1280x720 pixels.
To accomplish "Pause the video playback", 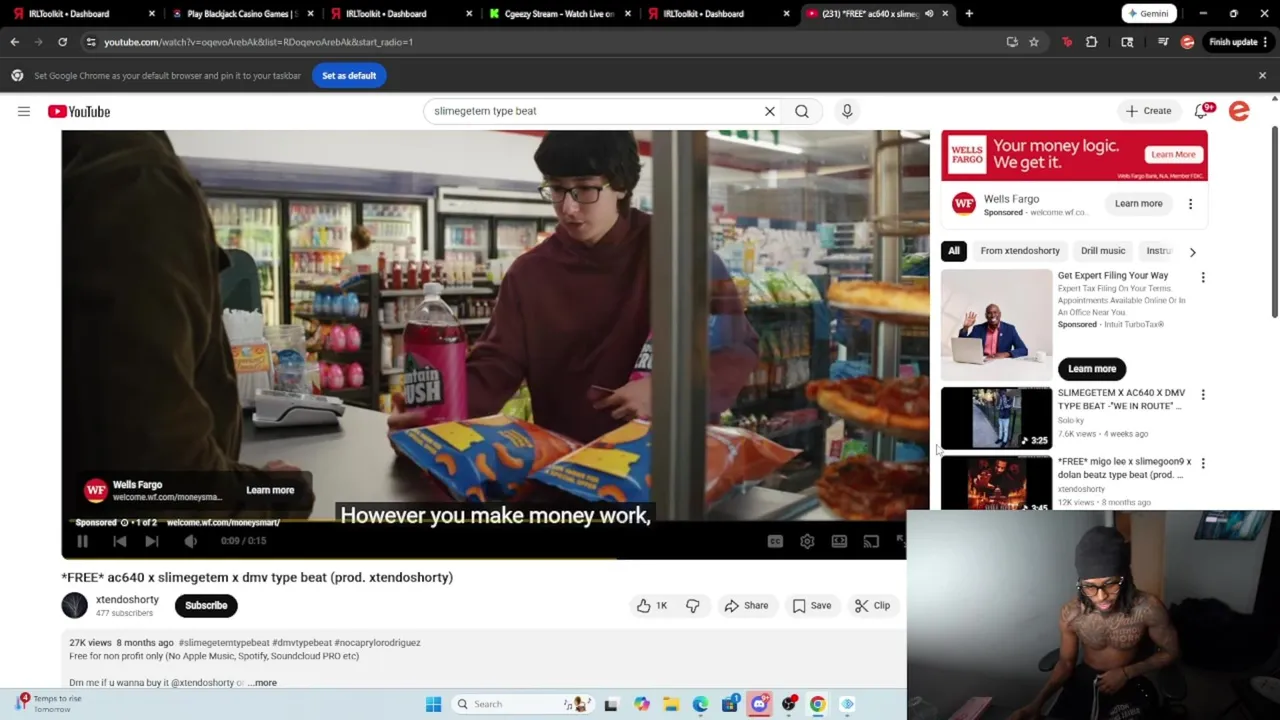I will tap(82, 541).
